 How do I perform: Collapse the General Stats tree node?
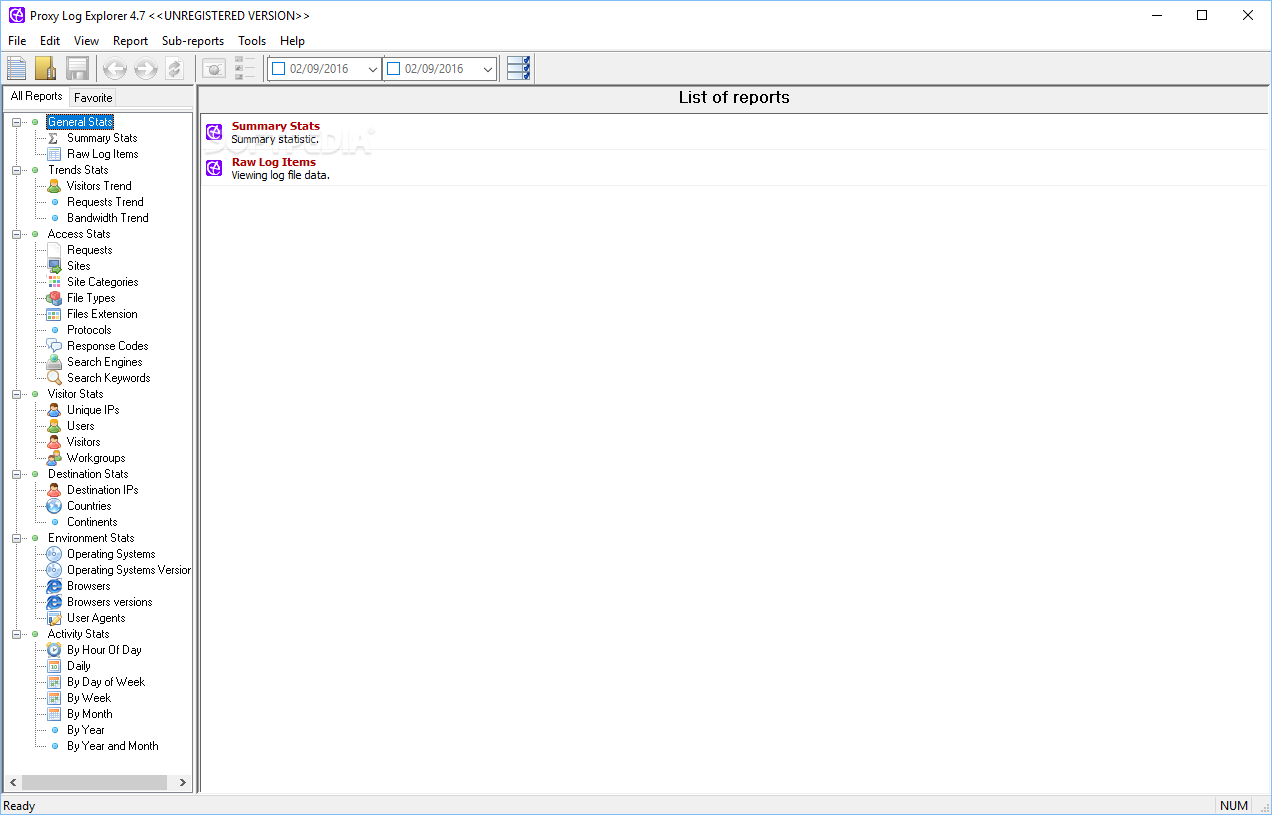[x=17, y=122]
